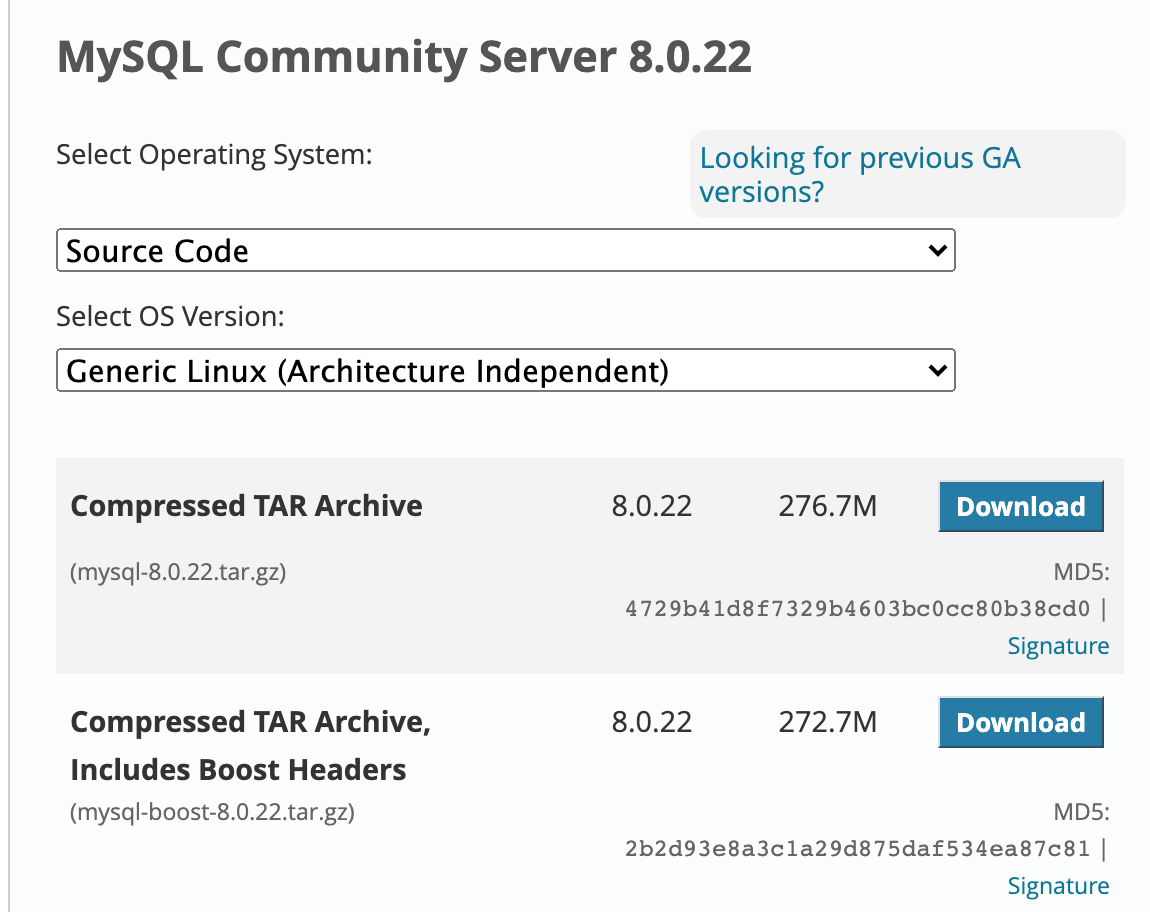This screenshot has height=912, width=1150.
Task: Download the Boost Headers TAR archive
Action: click(x=1021, y=723)
